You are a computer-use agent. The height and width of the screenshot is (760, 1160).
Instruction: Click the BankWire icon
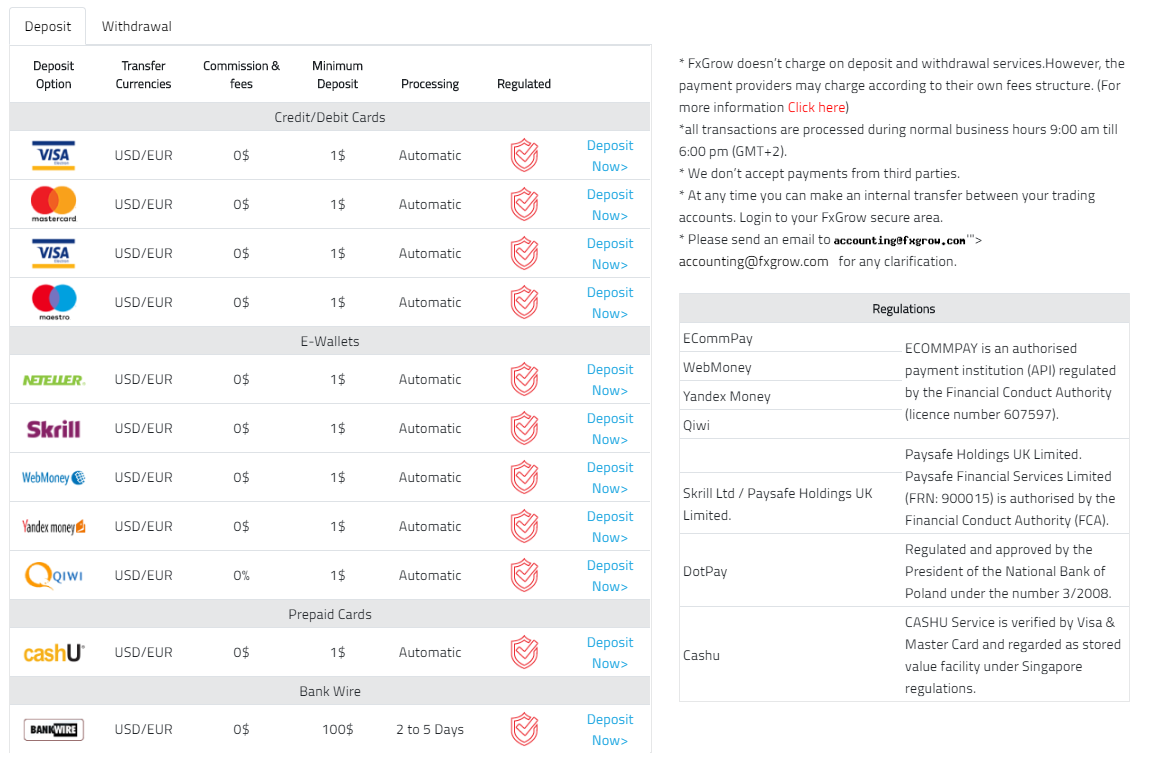[x=53, y=729]
